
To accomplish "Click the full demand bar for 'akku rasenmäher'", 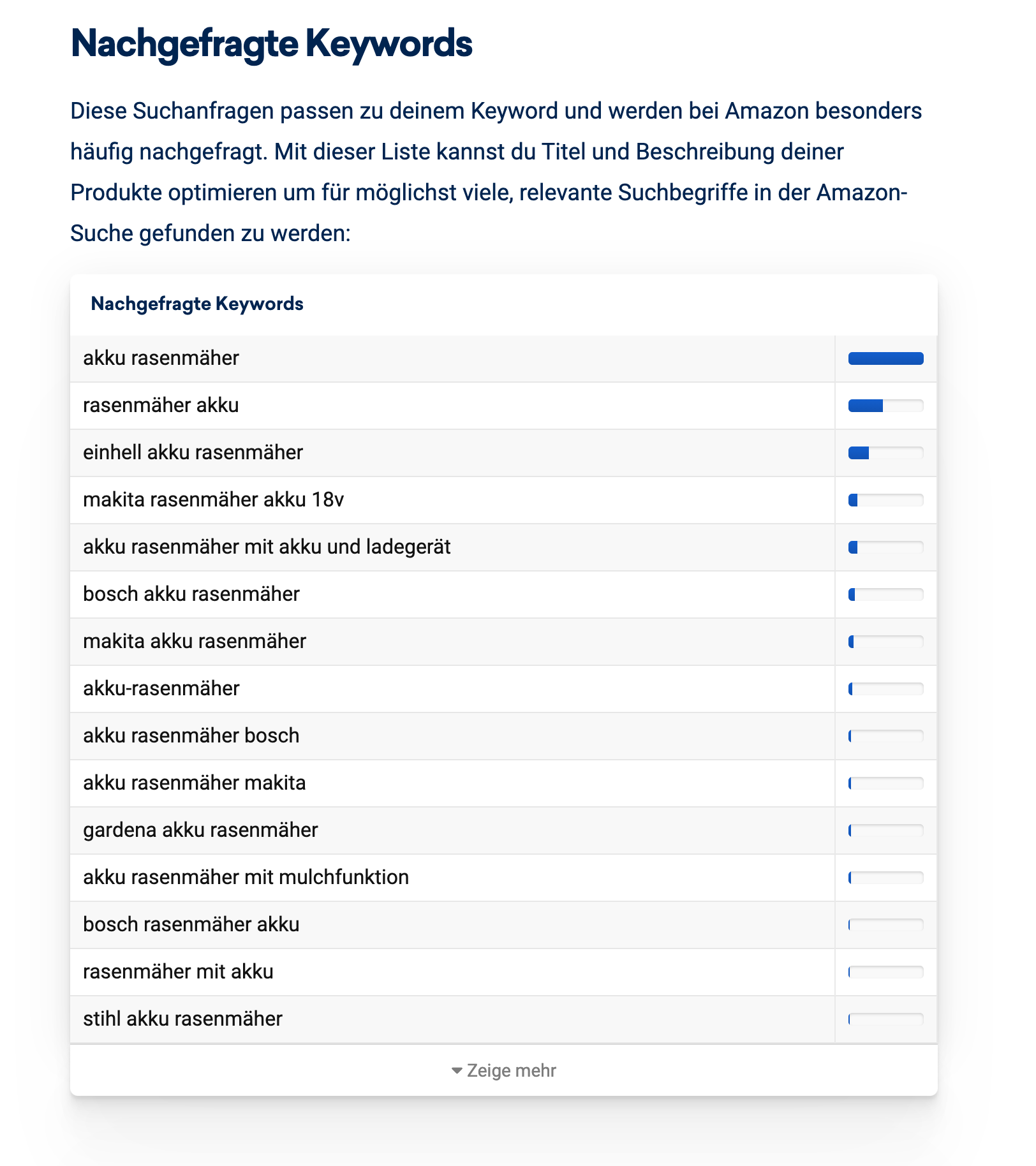I will [885, 358].
